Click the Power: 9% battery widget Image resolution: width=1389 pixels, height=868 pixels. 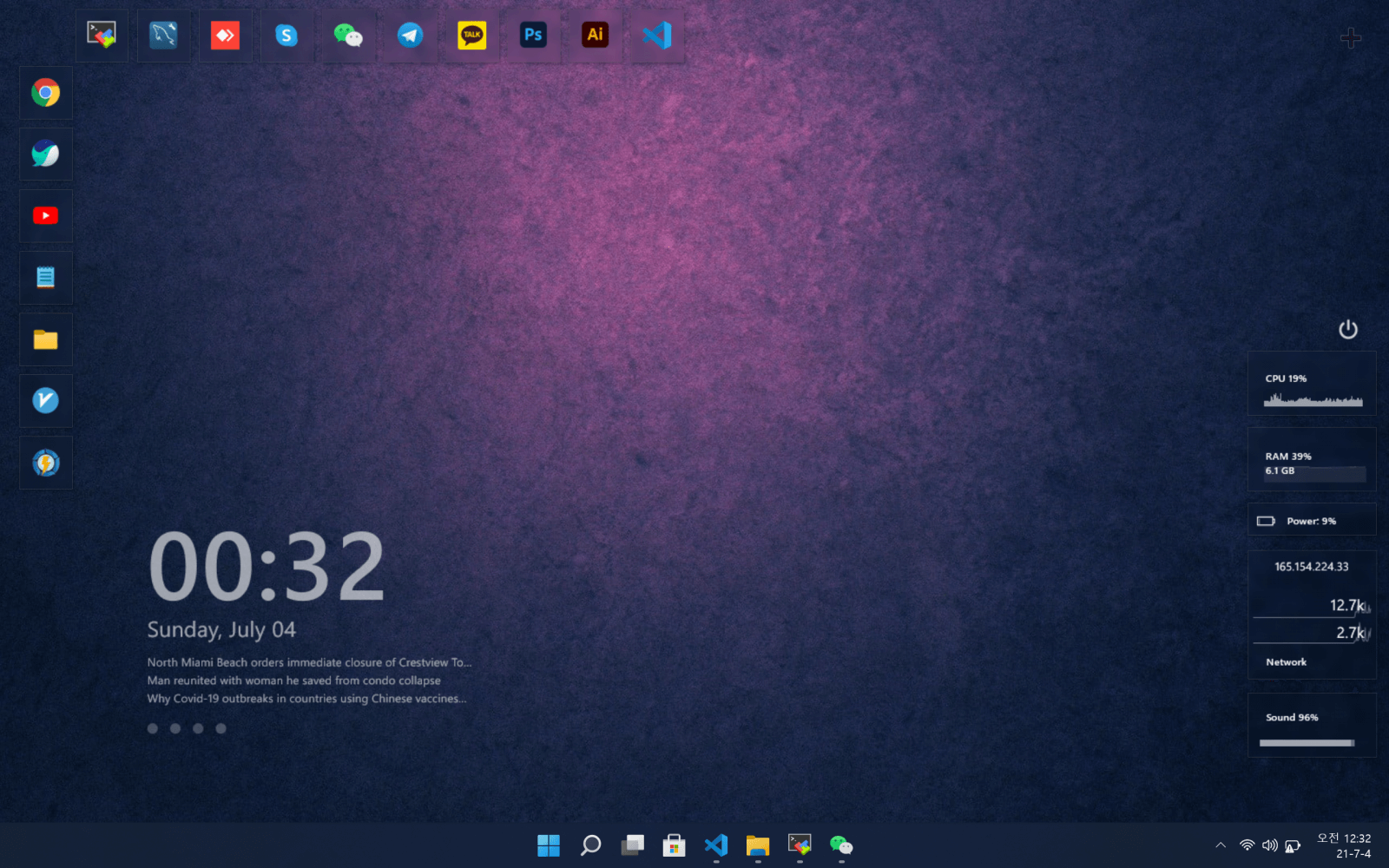click(1312, 520)
